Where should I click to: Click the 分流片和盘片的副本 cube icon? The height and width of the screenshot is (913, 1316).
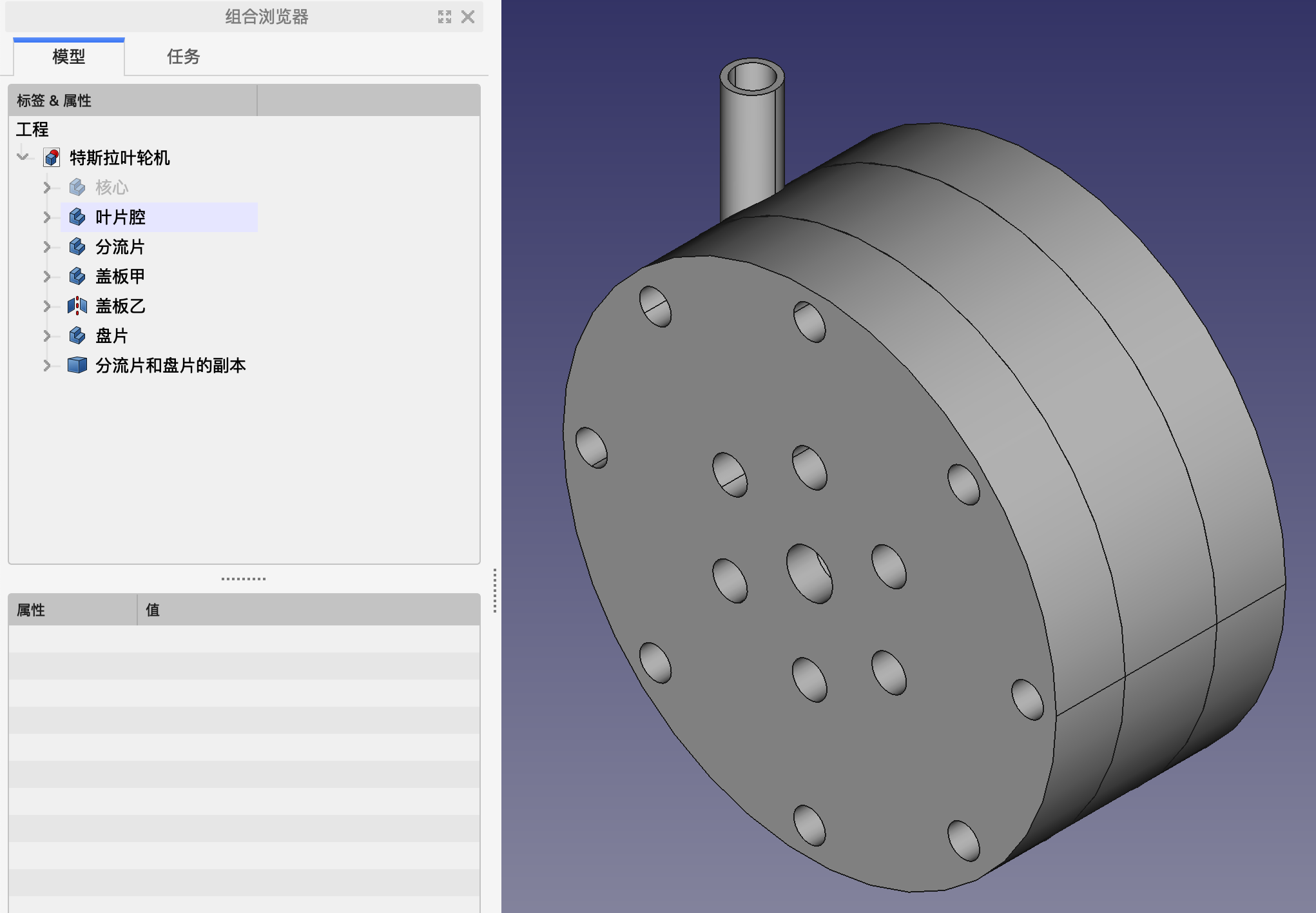click(77, 366)
